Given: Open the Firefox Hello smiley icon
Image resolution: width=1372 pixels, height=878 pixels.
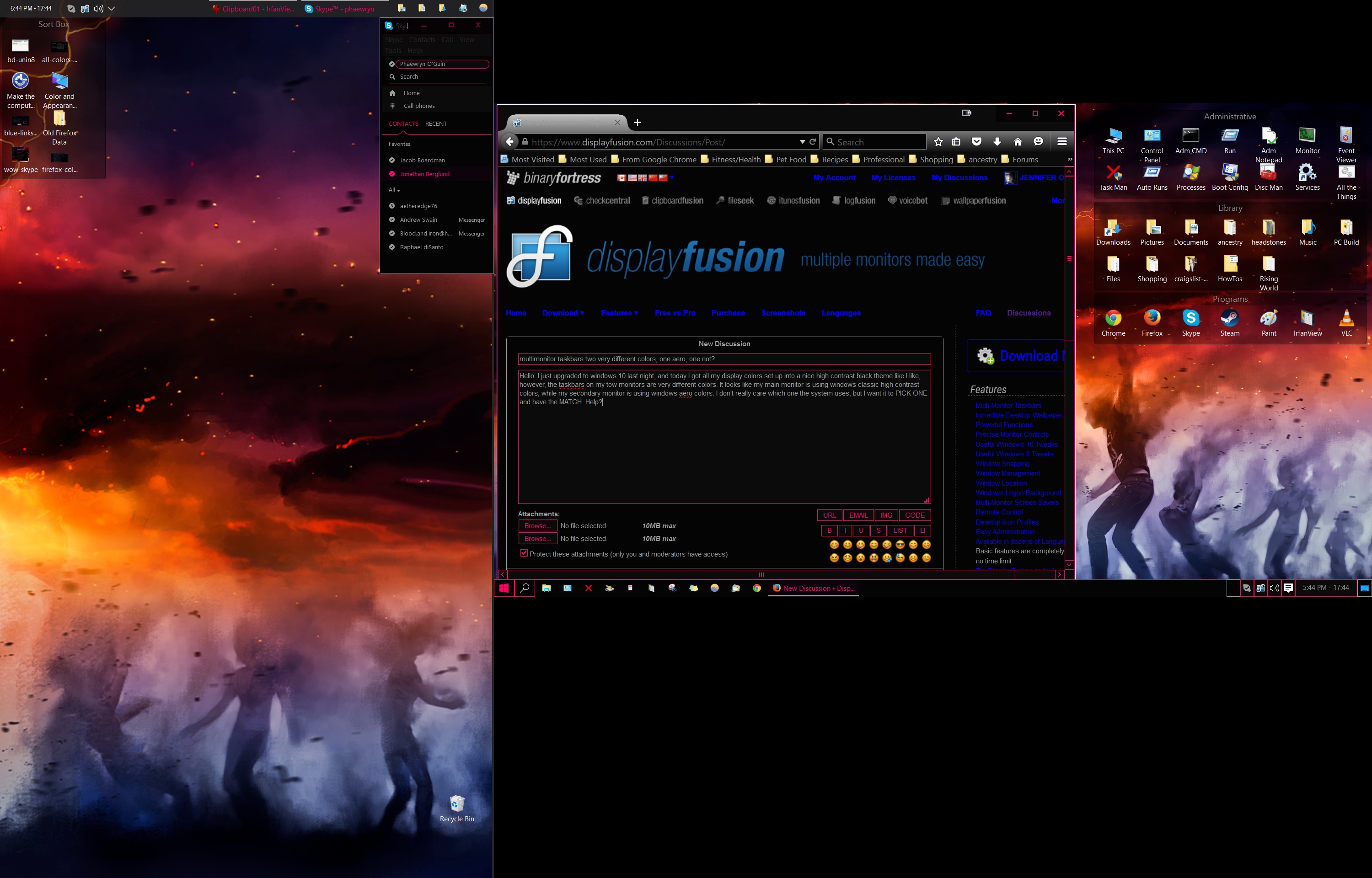Looking at the screenshot, I should (1038, 142).
